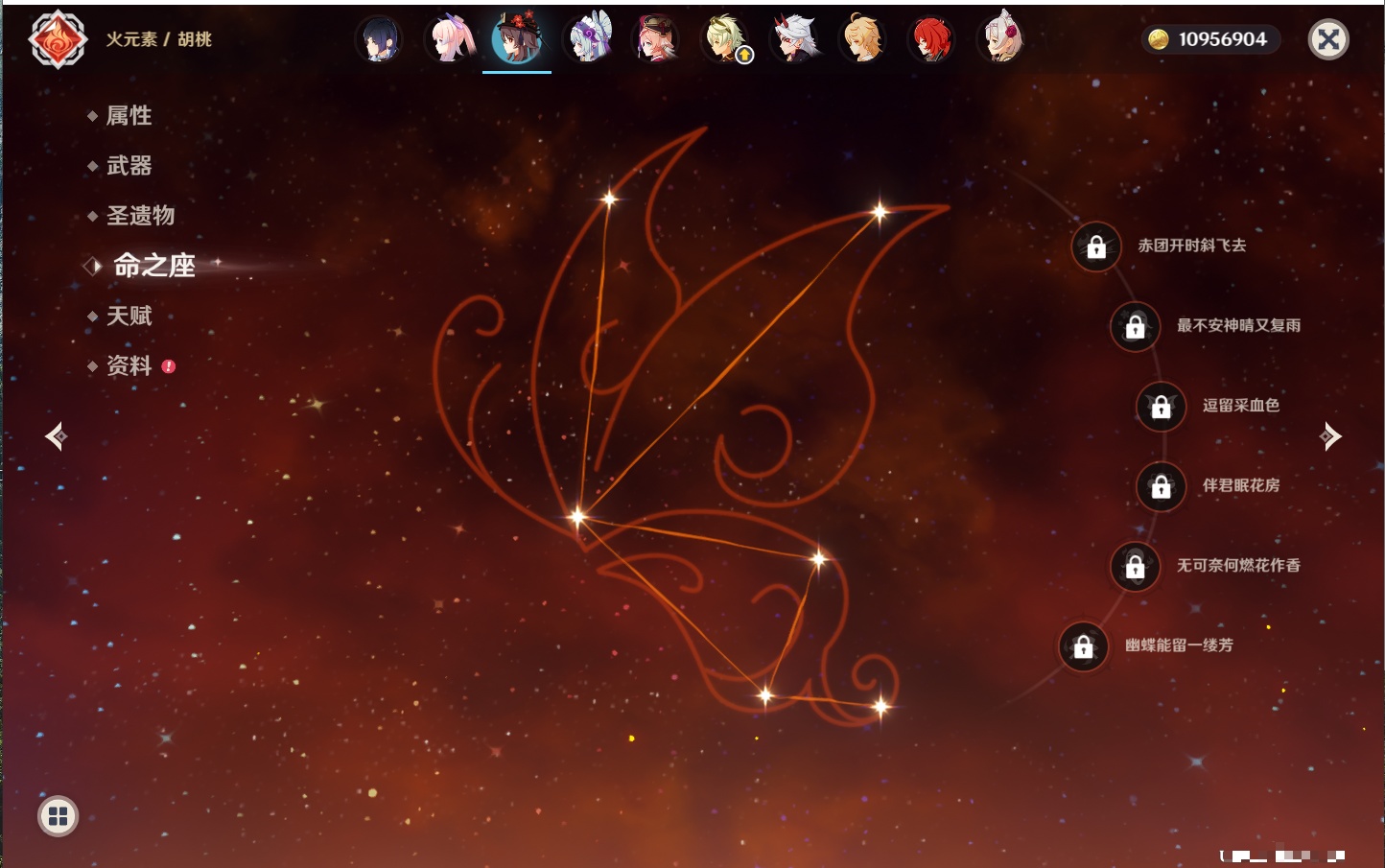The width and height of the screenshot is (1385, 868).
Task: Open the 属性 attributes menu
Action: (x=129, y=116)
